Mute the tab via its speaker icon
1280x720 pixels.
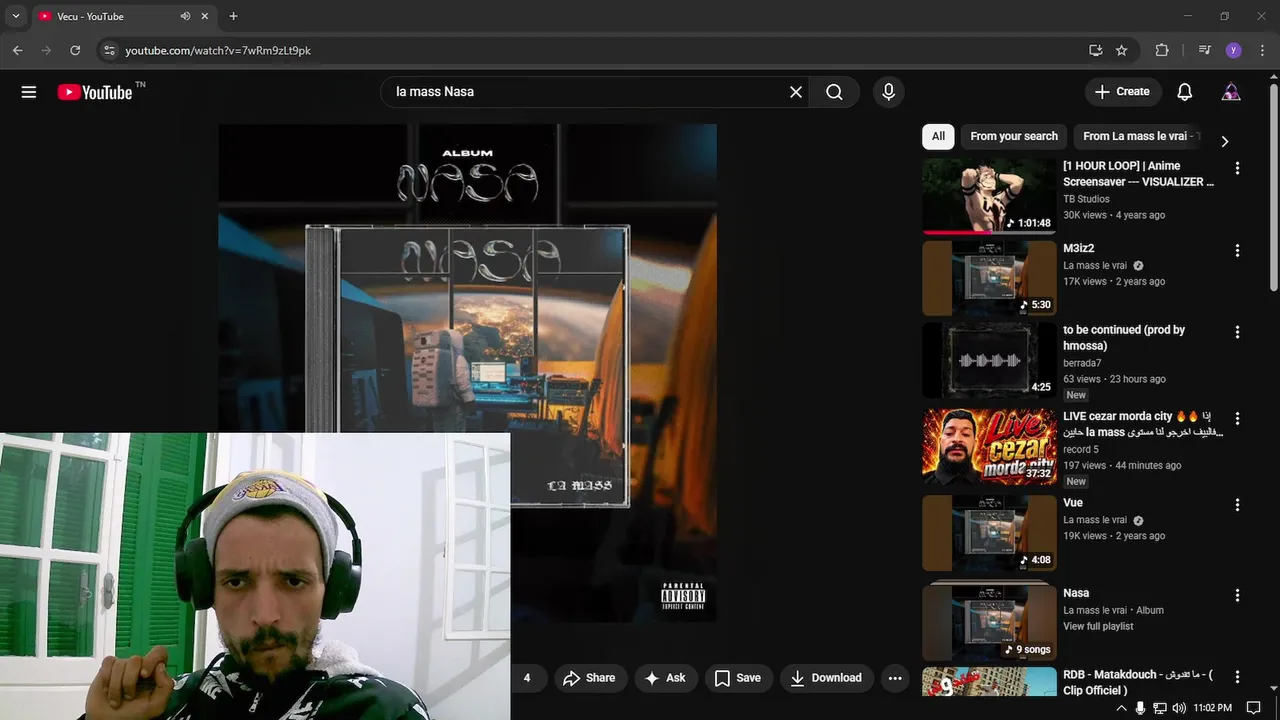pyautogui.click(x=185, y=16)
